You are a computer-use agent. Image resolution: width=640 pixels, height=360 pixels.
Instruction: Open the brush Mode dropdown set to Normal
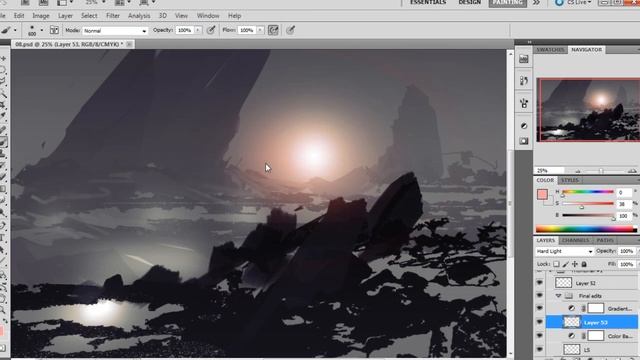coord(115,31)
